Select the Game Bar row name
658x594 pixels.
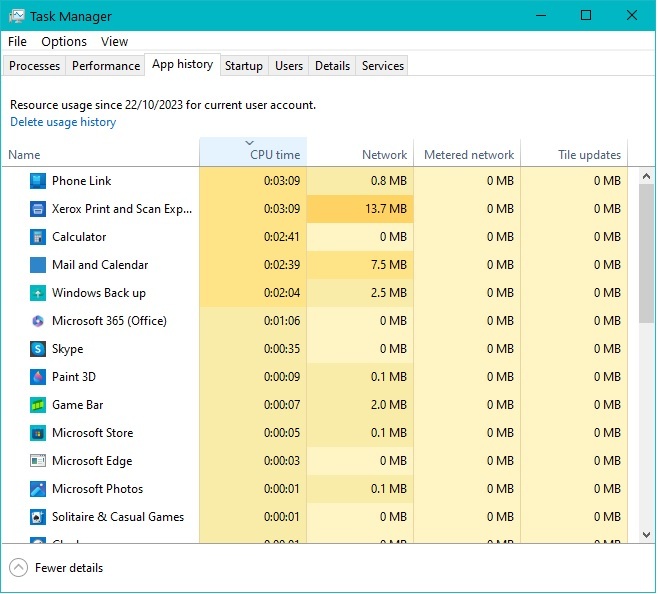click(78, 405)
